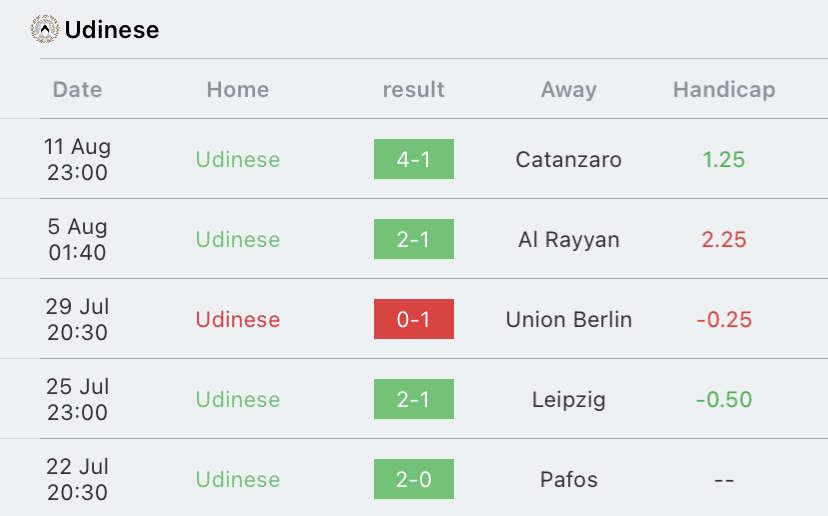The height and width of the screenshot is (516, 828).
Task: Click the red Udinese name in 29 Jul row
Action: [x=238, y=320]
